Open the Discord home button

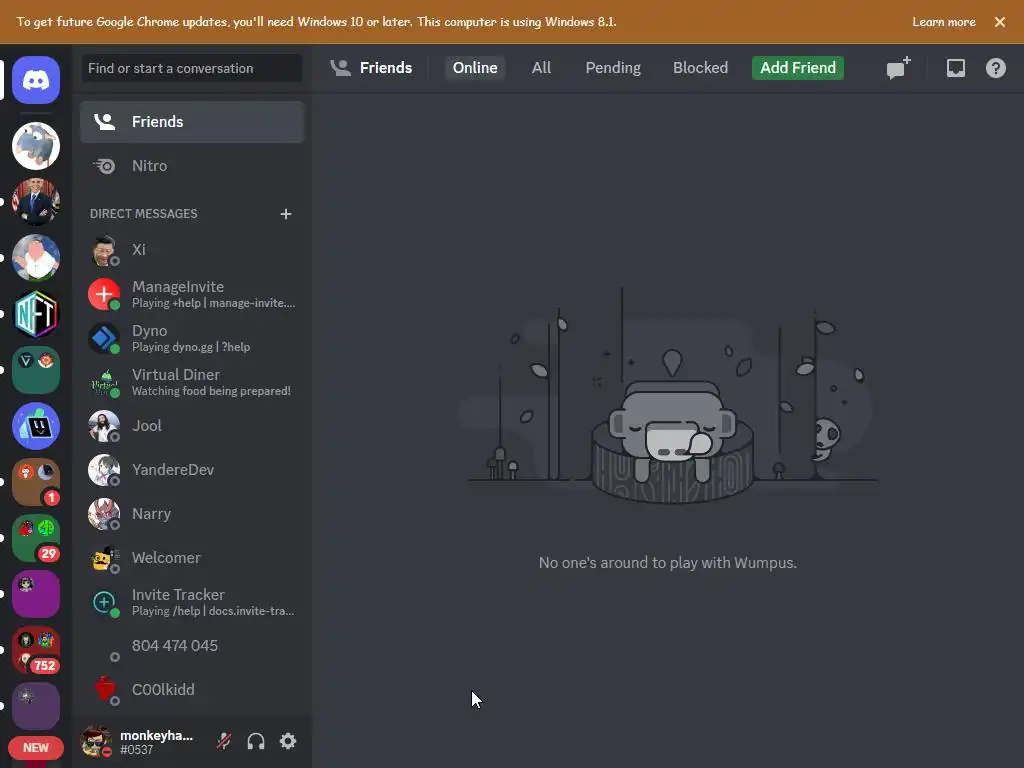tap(36, 80)
